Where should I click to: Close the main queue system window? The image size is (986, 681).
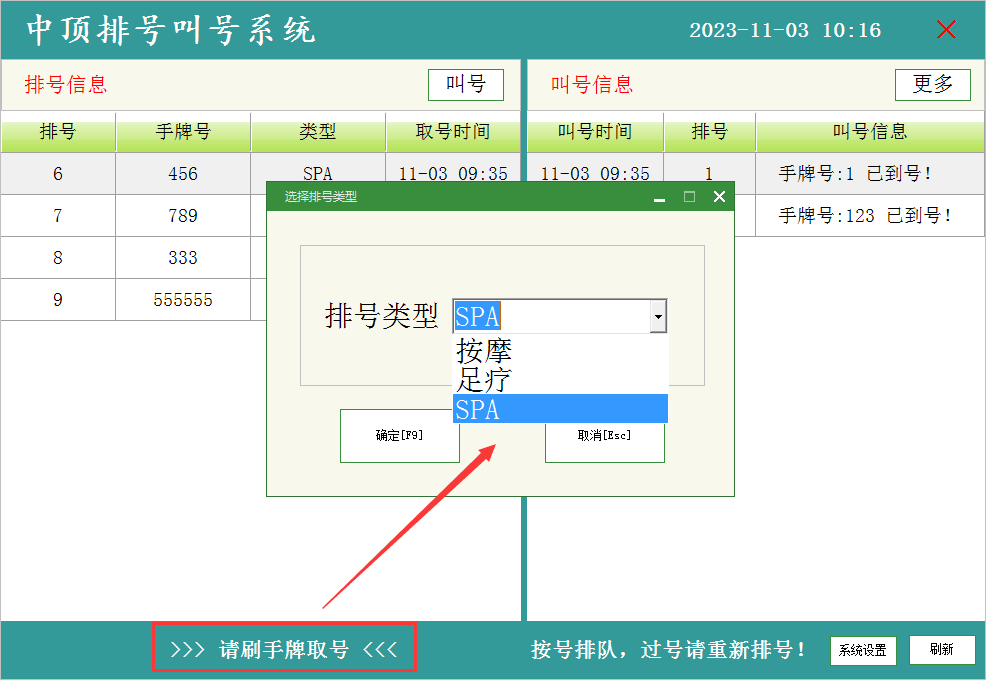tap(946, 30)
